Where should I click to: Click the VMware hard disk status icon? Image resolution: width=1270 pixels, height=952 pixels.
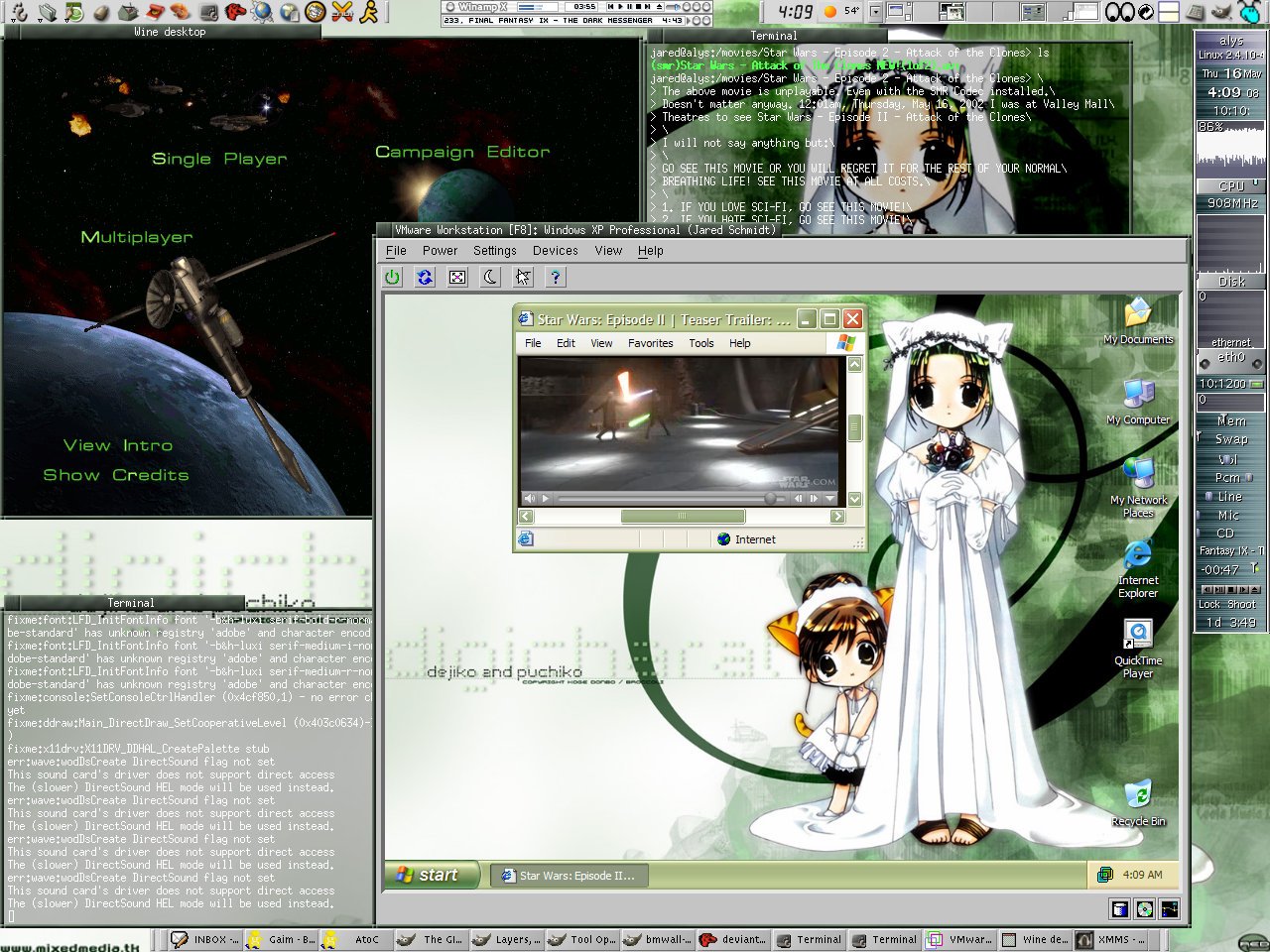pyautogui.click(x=1120, y=909)
